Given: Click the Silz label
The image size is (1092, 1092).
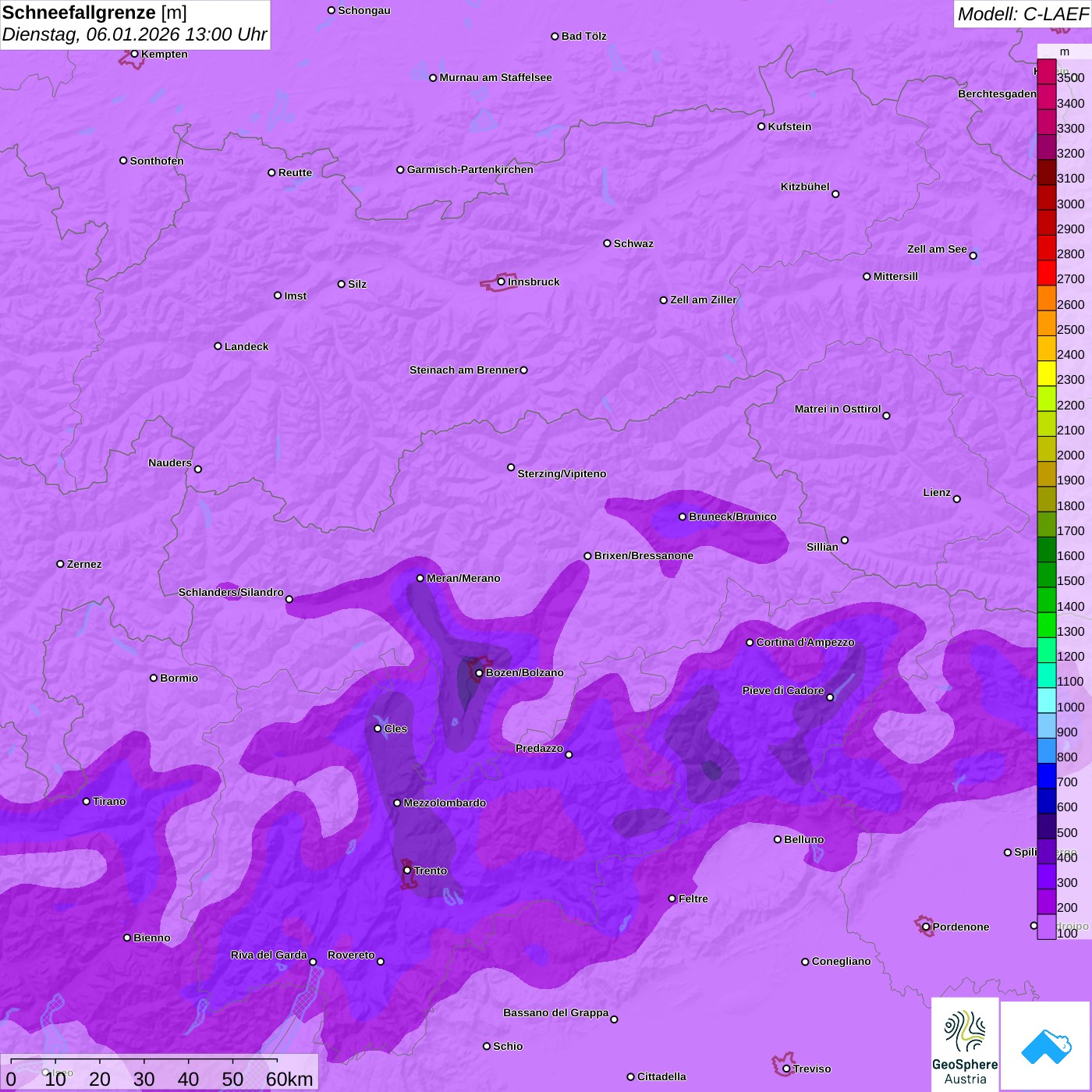Looking at the screenshot, I should (x=357, y=284).
